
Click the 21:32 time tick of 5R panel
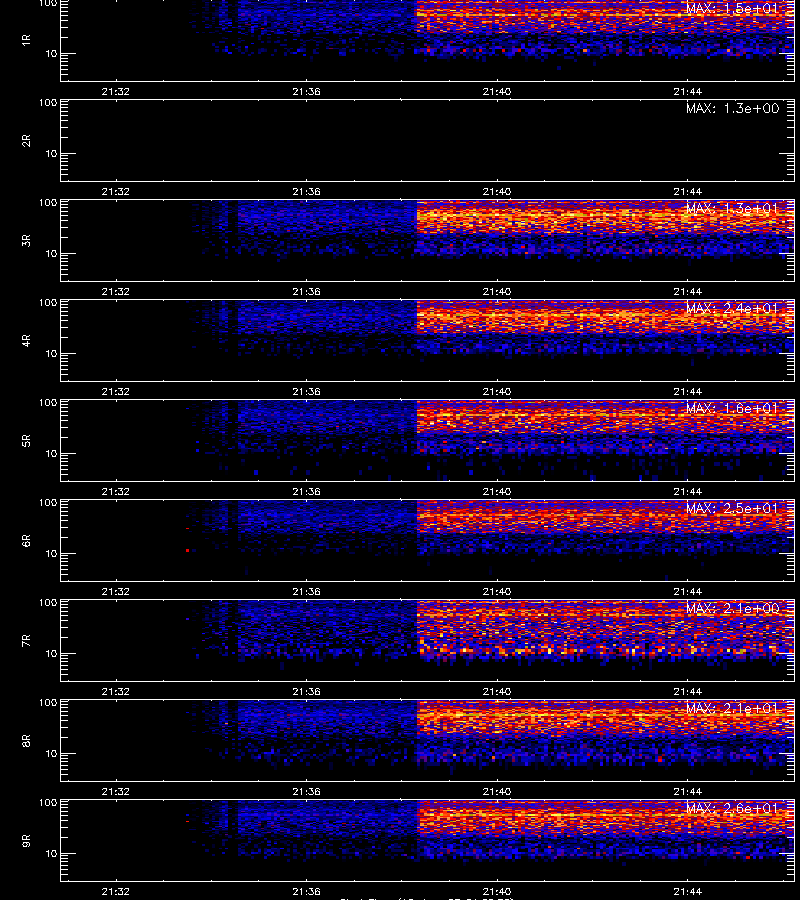115,491
